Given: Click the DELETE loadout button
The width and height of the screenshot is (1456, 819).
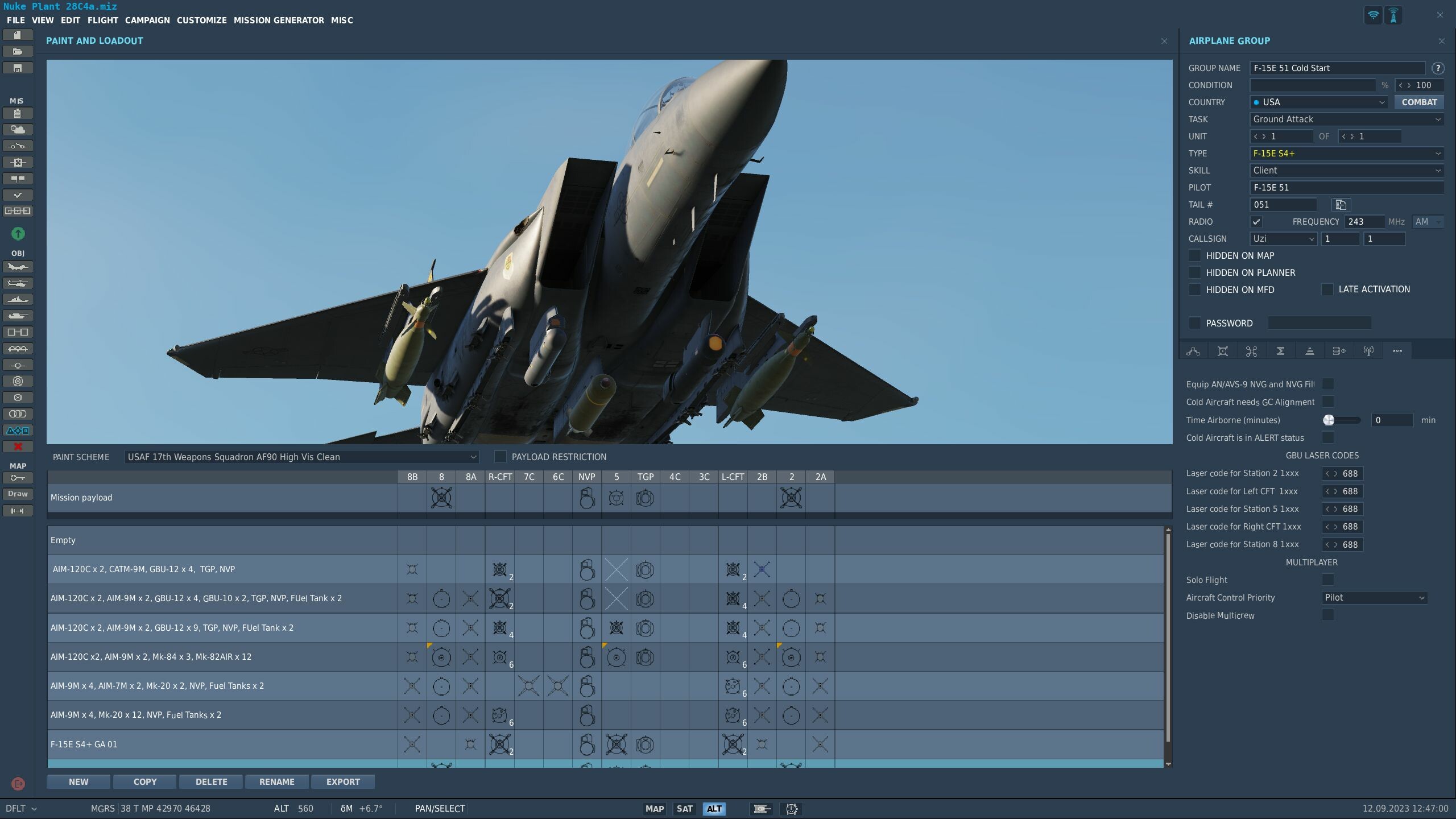Looking at the screenshot, I should pyautogui.click(x=211, y=782).
